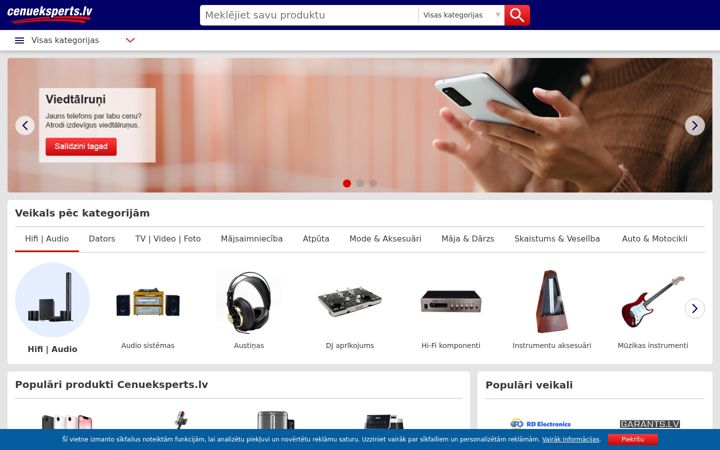Switch to the Mājsaimniecība tab
This screenshot has width=720, height=450.
point(252,239)
